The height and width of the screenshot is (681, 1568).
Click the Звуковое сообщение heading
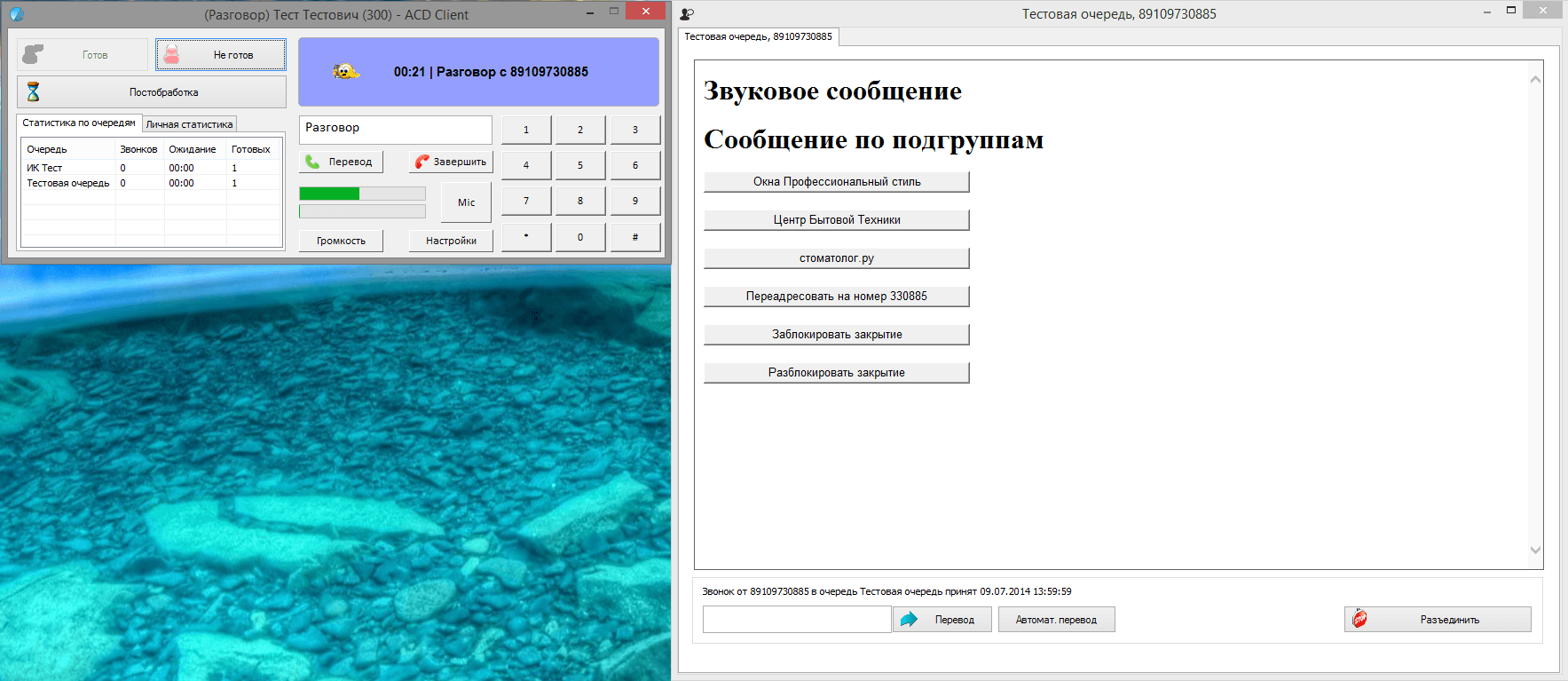pos(832,91)
